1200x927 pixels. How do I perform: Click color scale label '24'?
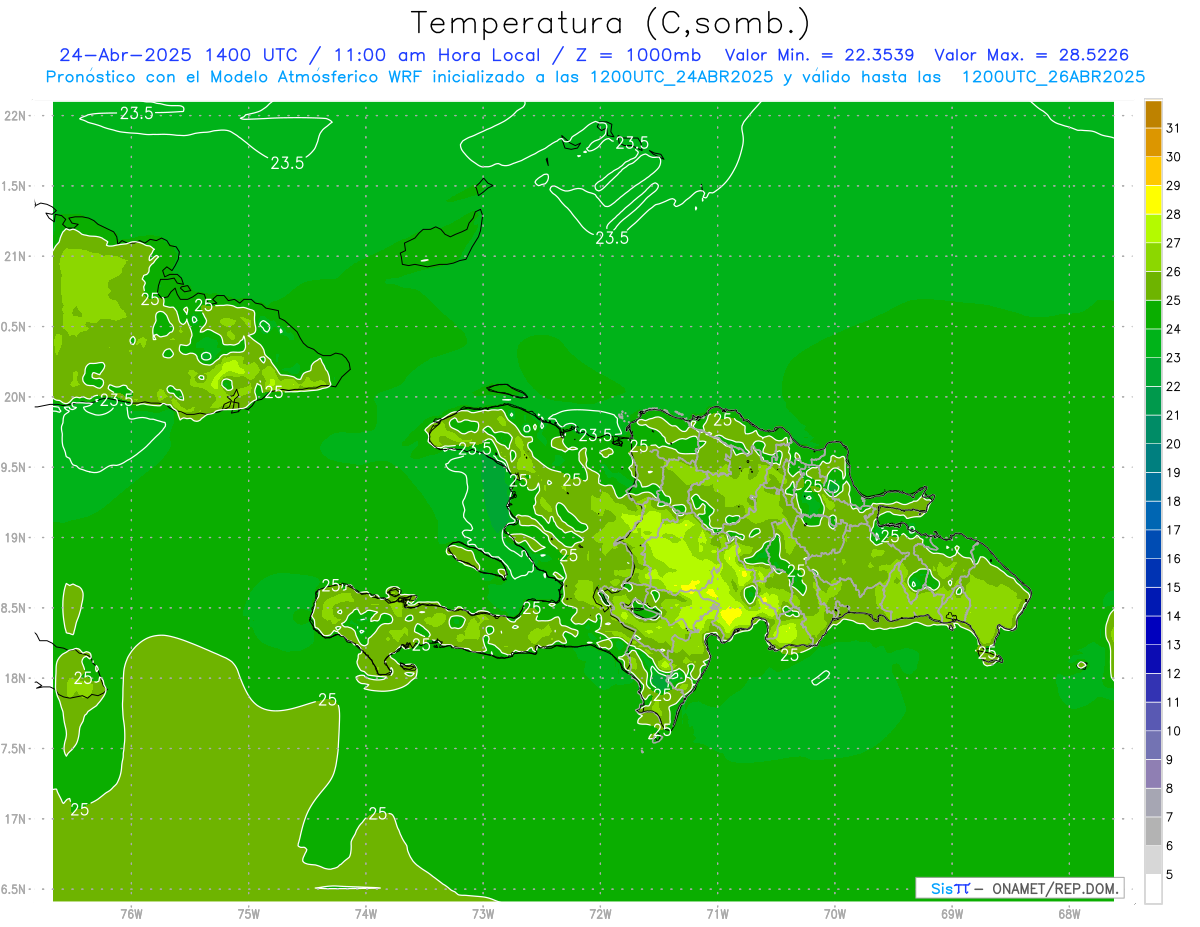point(1174,329)
